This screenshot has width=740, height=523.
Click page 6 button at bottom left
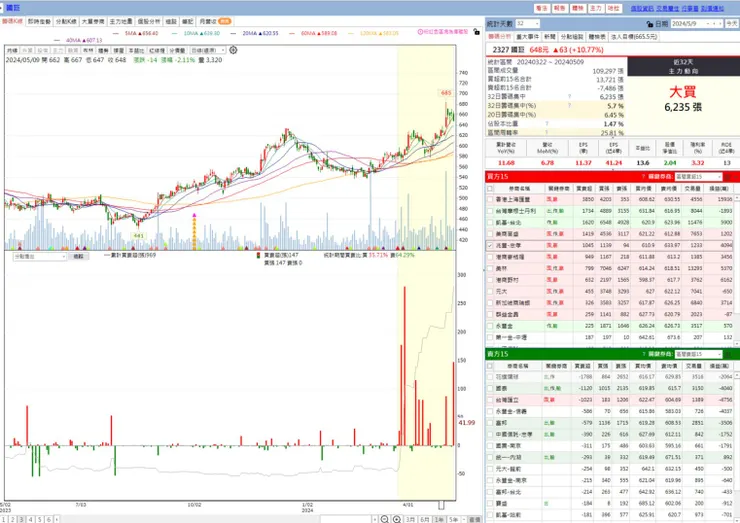tap(49, 519)
